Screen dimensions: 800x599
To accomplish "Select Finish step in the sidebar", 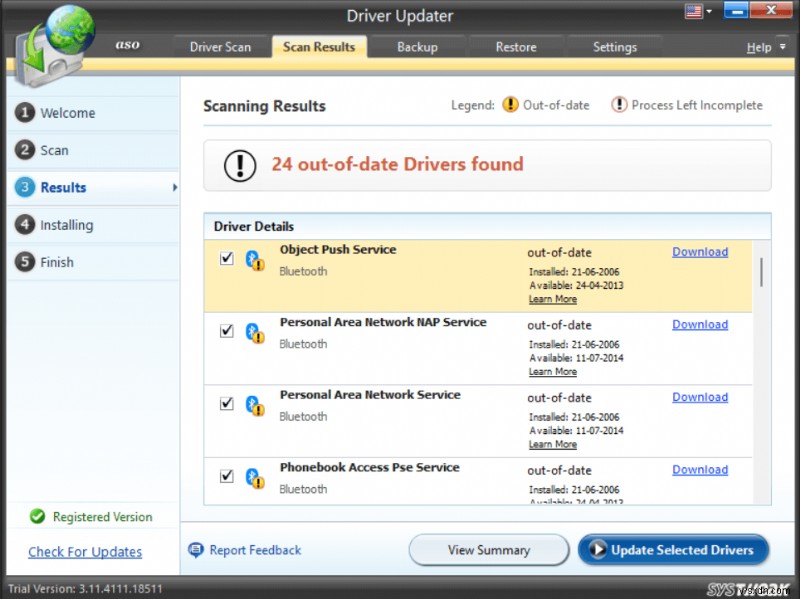I will pos(93,262).
